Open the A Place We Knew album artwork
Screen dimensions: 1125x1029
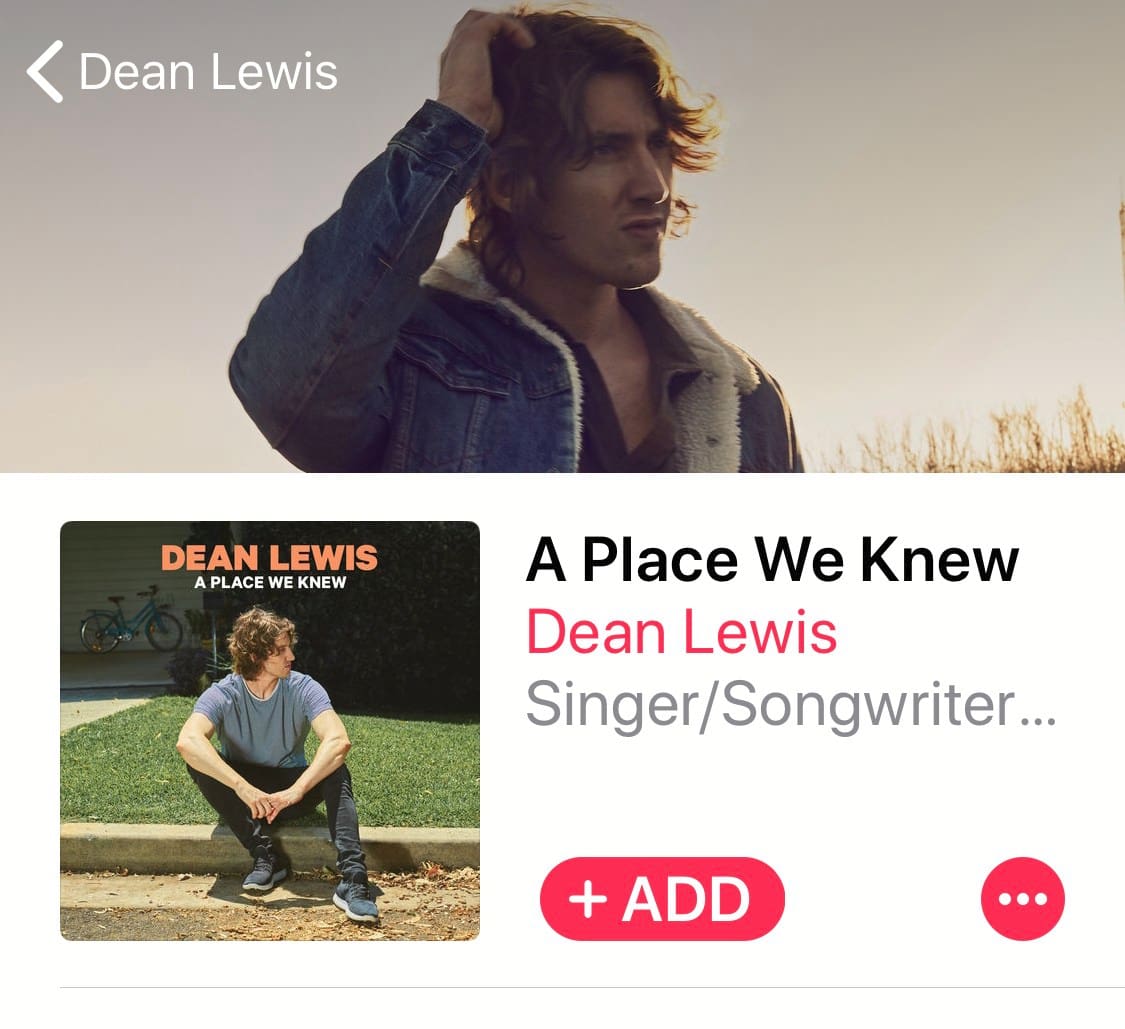point(270,730)
